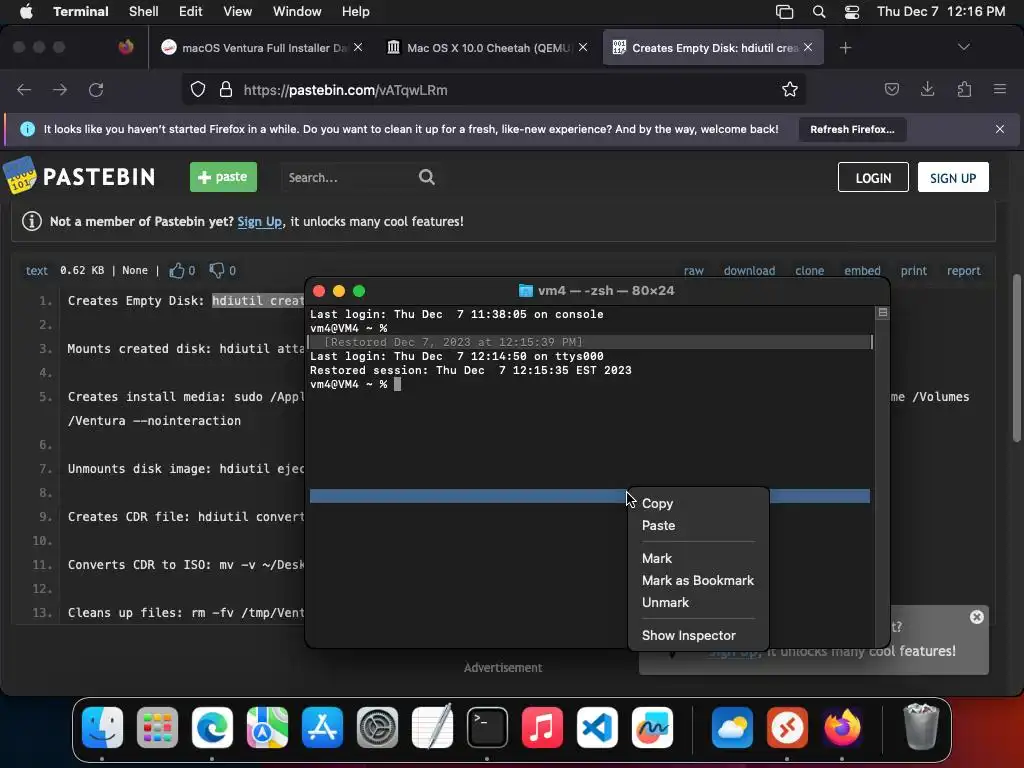Open Spotlight search in menu bar
The image size is (1024, 768).
click(818, 12)
